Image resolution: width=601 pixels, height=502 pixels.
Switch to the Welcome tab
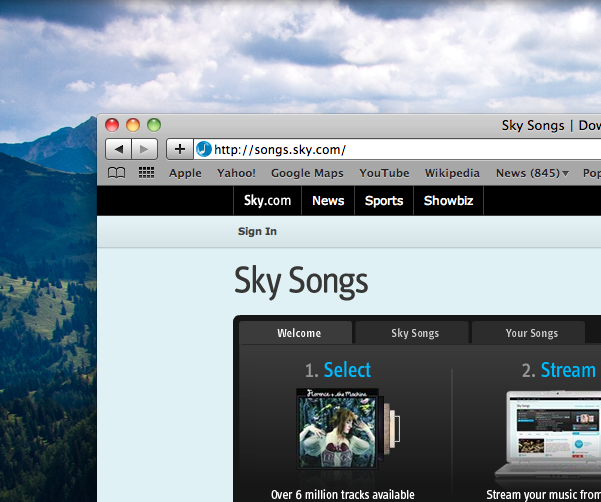coord(296,333)
